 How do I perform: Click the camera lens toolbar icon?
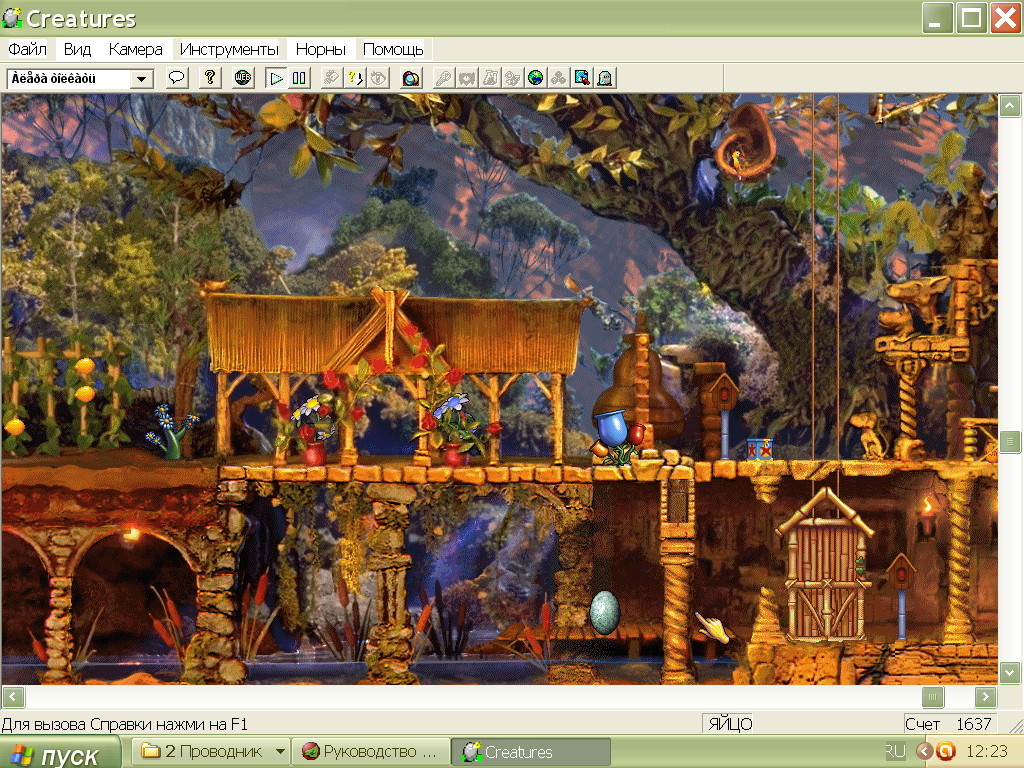(411, 78)
